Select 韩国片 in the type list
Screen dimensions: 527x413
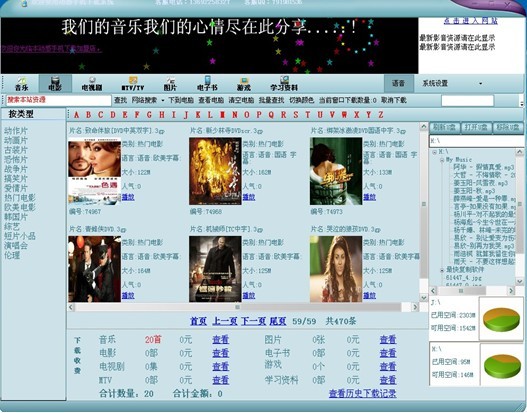click(16, 217)
